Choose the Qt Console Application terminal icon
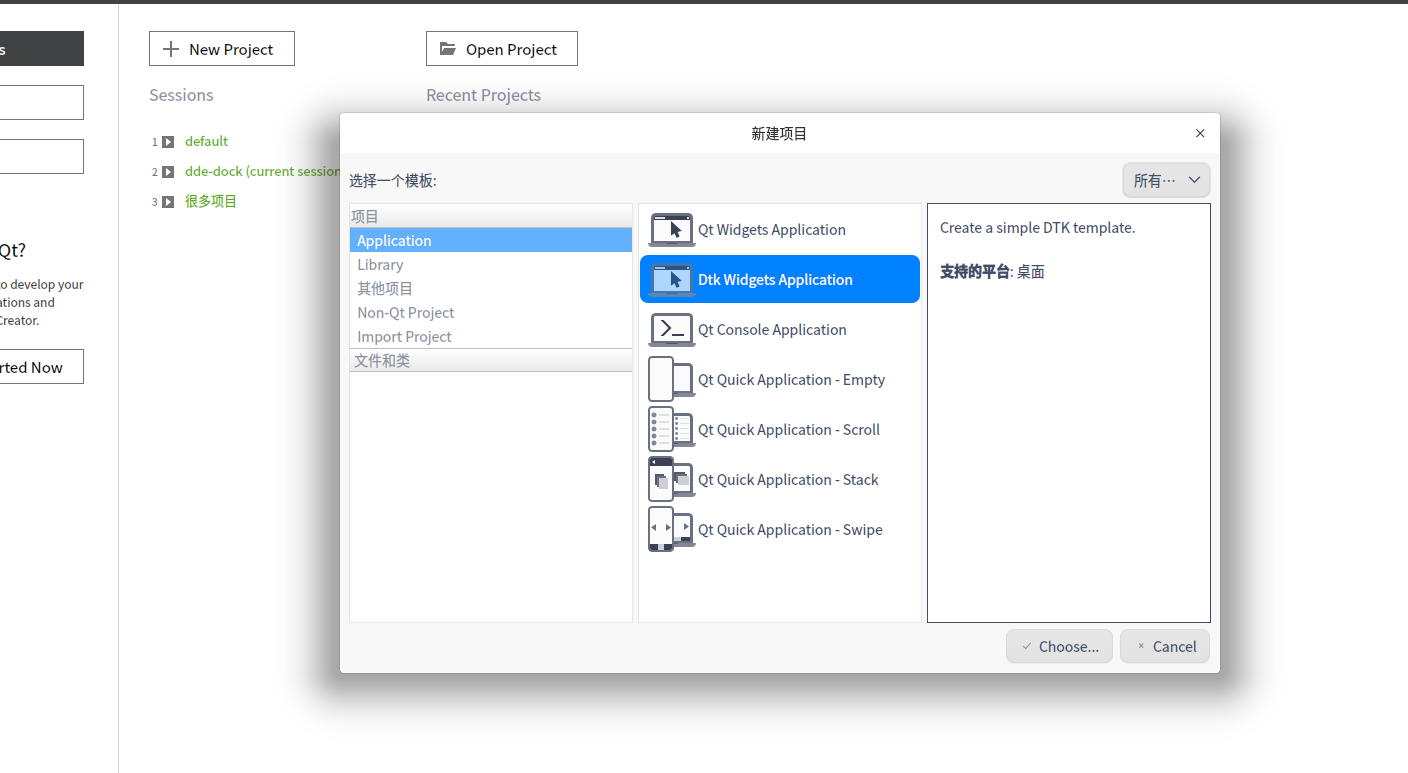This screenshot has height=773, width=1408. 672,330
